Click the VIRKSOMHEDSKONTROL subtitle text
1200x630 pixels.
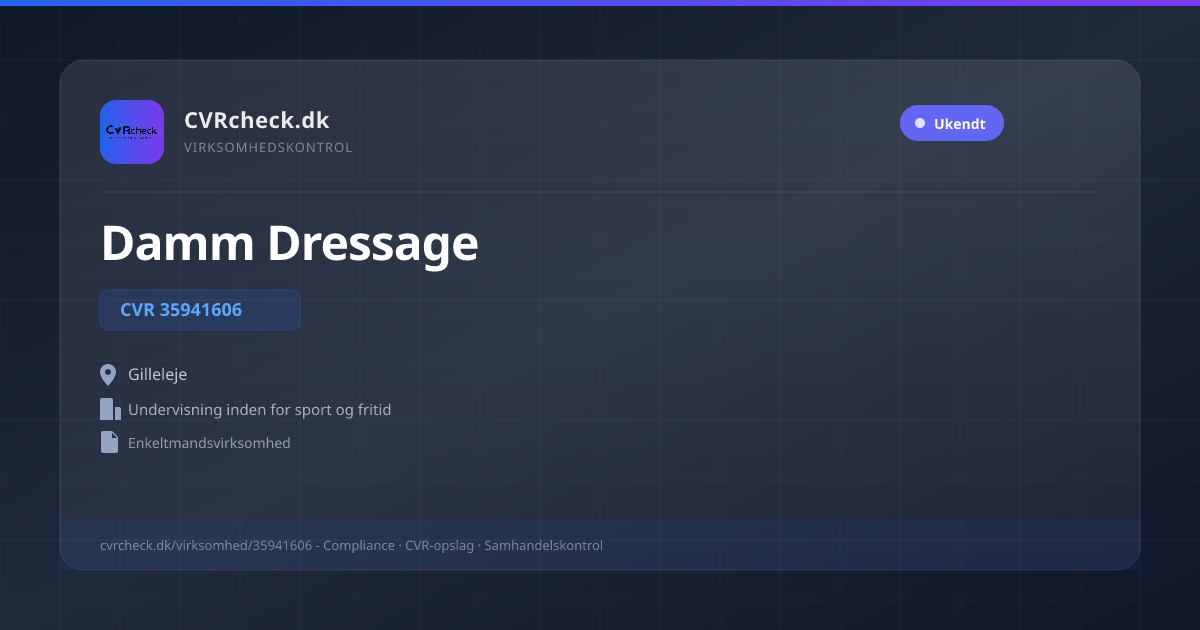point(268,147)
